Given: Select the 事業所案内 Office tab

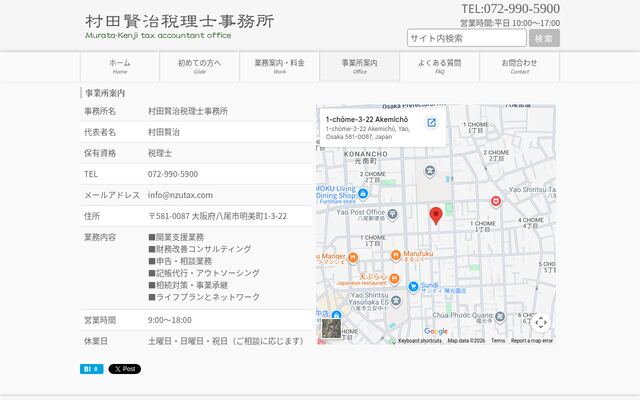Looking at the screenshot, I should click(360, 67).
